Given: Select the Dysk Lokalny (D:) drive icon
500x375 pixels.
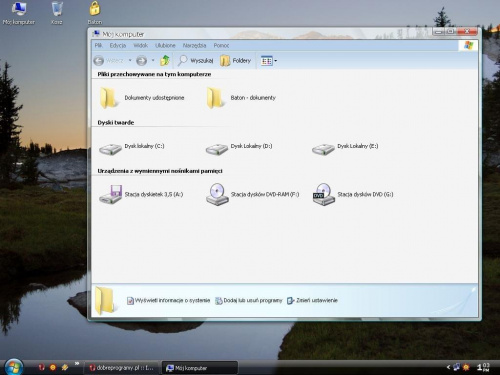Looking at the screenshot, I should pyautogui.click(x=217, y=149).
